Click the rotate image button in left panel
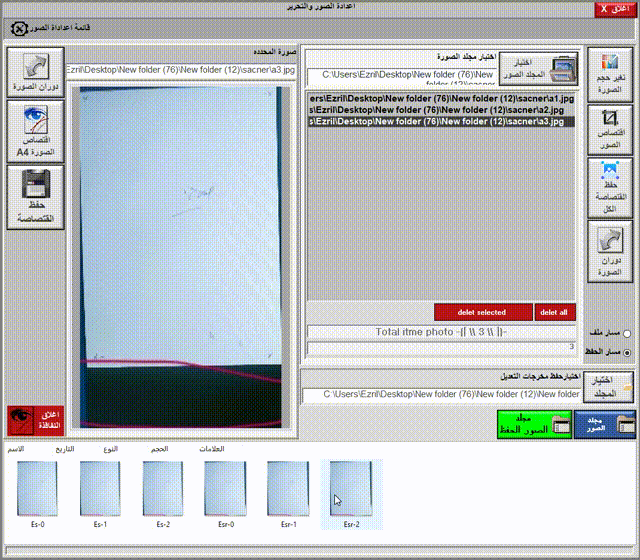Viewport: 640px width, 560px height. pyautogui.click(x=35, y=73)
